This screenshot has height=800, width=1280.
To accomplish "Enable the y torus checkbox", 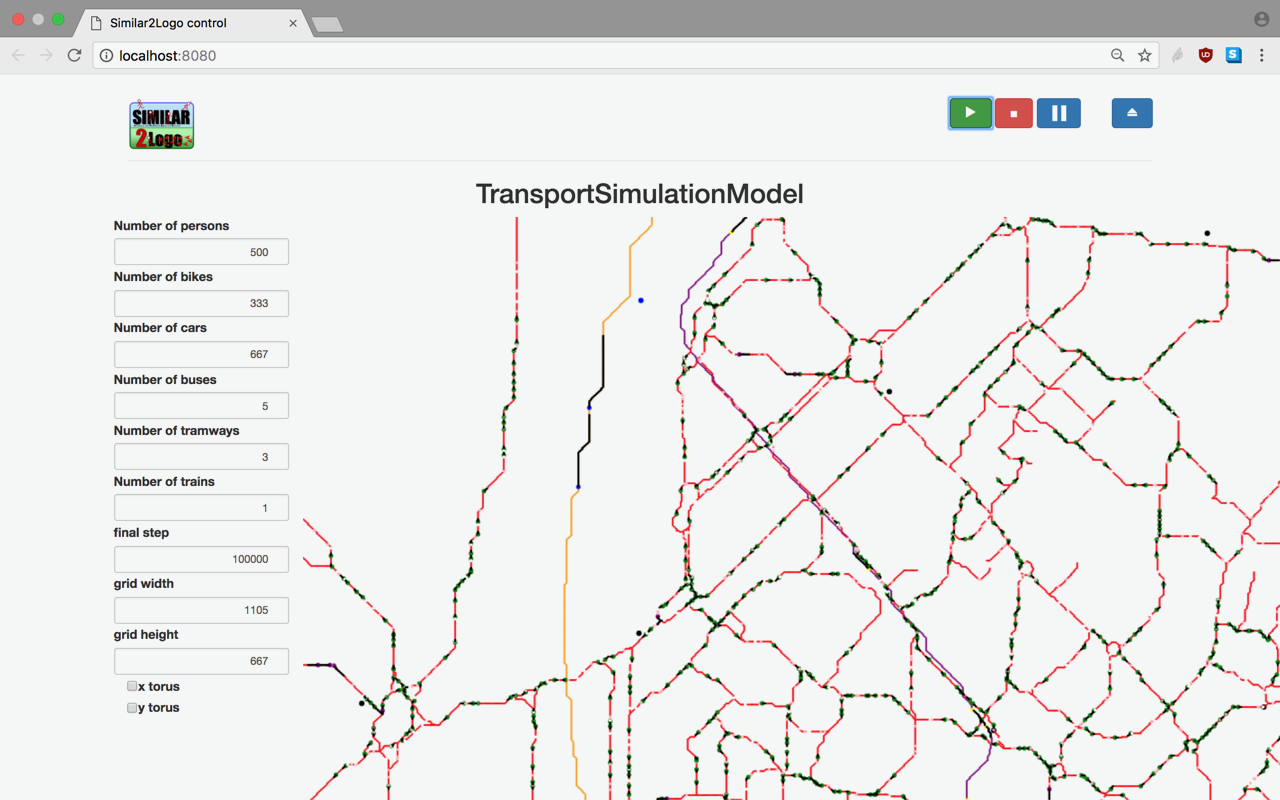I will tap(132, 707).
